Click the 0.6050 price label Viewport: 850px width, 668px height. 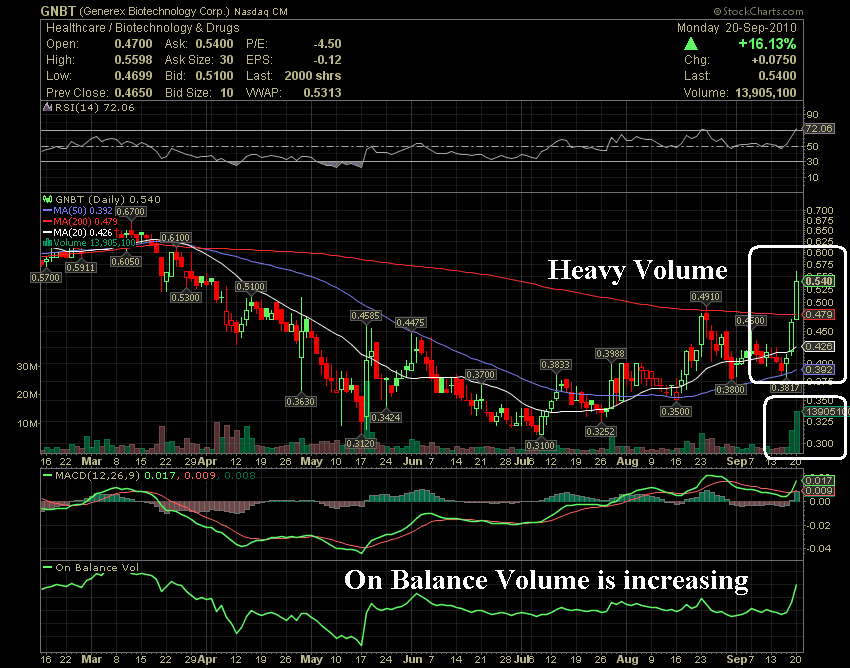[126, 261]
